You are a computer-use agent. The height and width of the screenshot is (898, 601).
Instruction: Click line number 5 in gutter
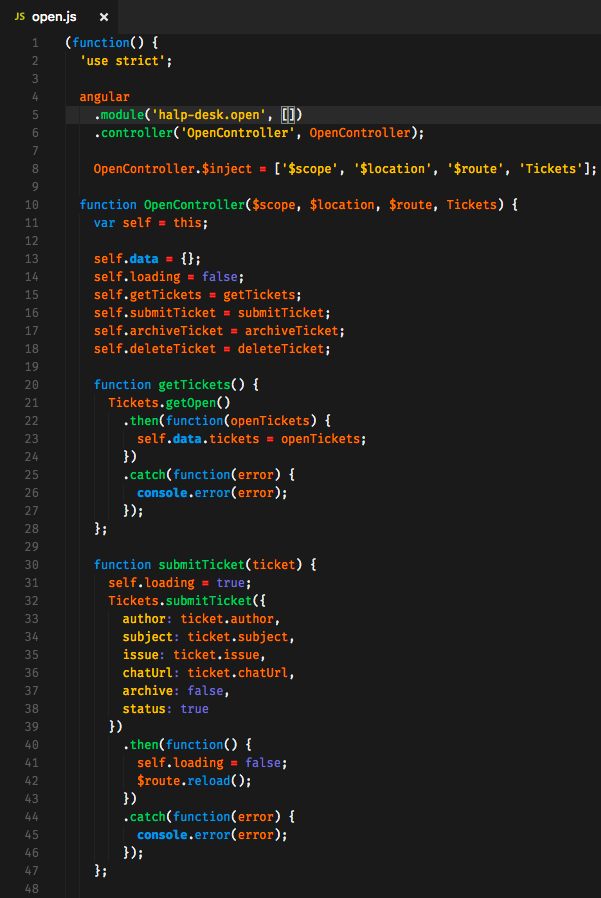click(x=35, y=115)
